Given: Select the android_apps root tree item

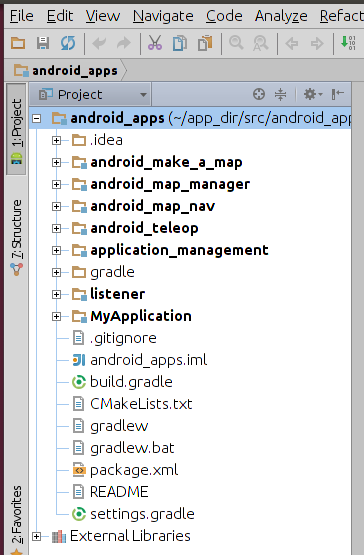Looking at the screenshot, I should click(x=190, y=118).
